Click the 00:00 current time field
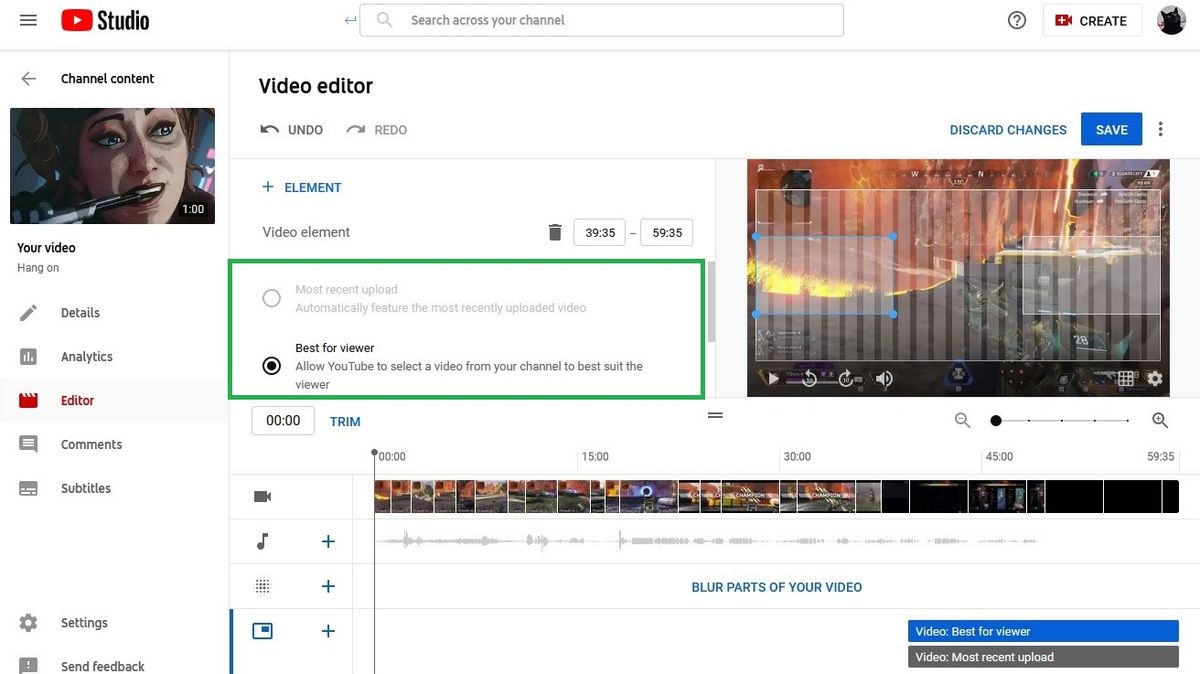 coord(283,421)
